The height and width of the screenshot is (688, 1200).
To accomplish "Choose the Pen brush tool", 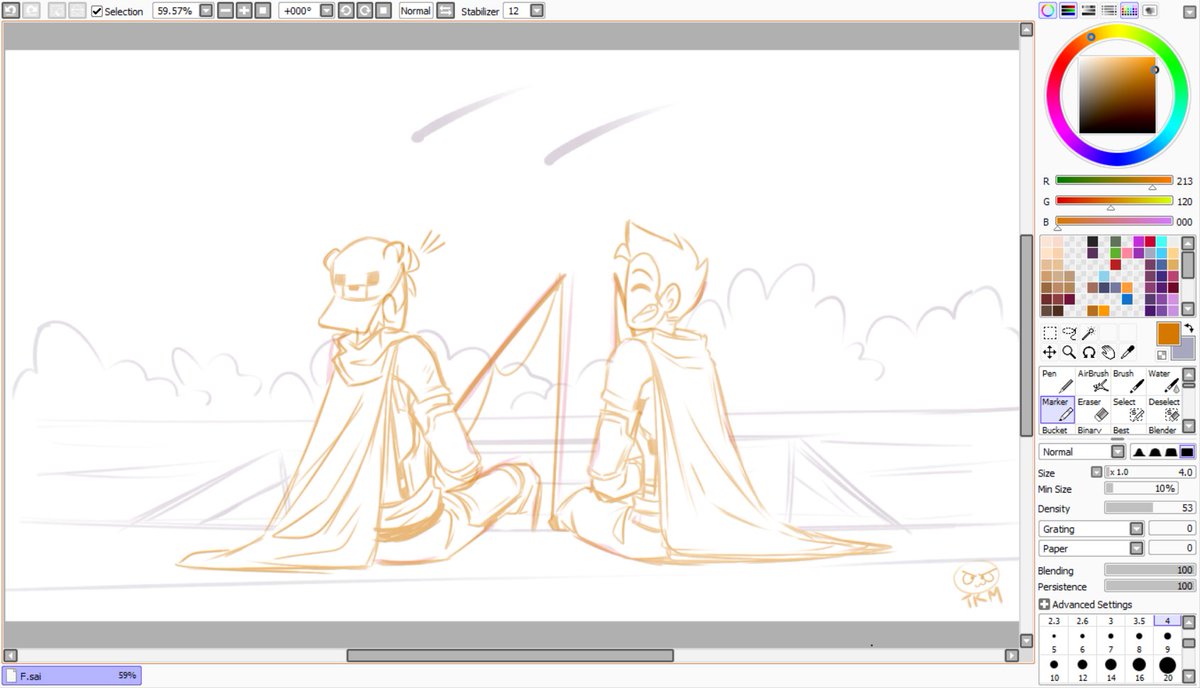I will click(x=1058, y=381).
